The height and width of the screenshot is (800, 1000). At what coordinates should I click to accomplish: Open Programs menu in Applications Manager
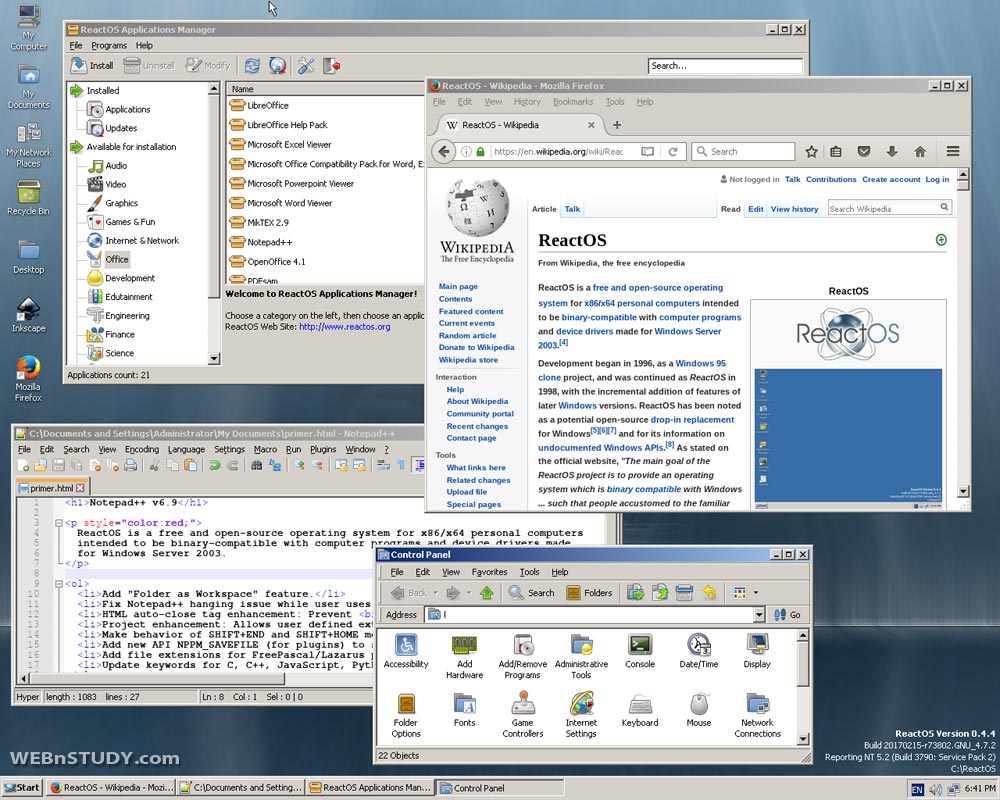[108, 45]
